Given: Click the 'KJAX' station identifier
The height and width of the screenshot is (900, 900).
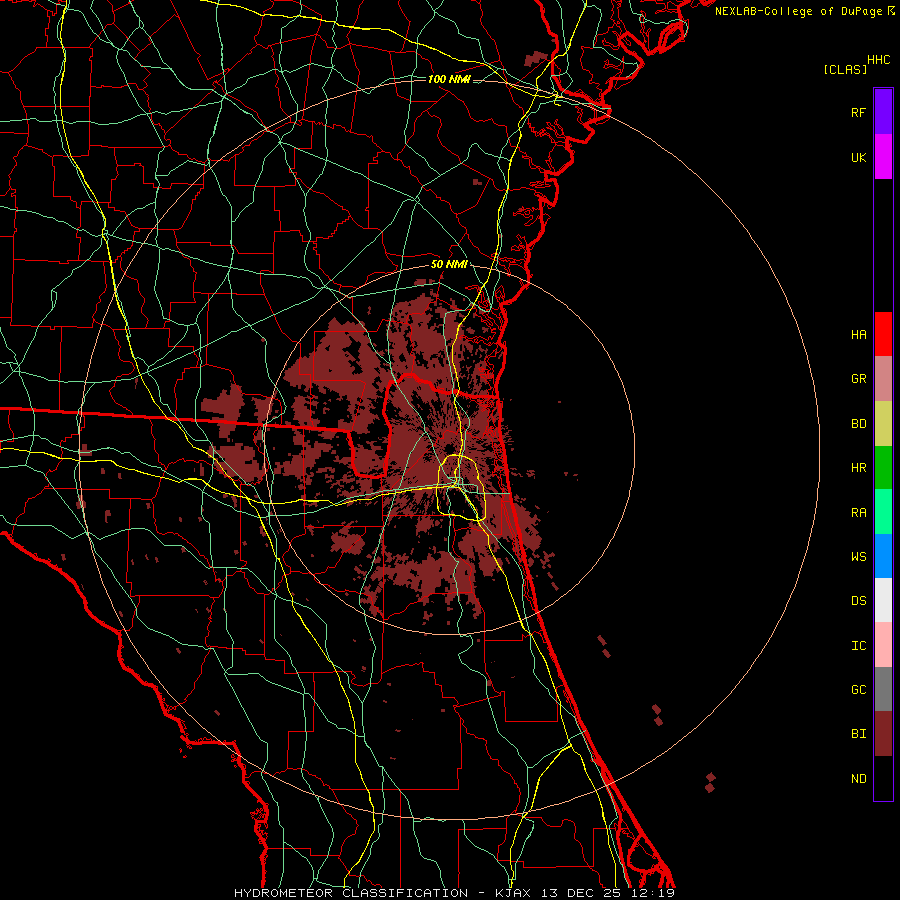Looking at the screenshot, I should coord(513,893).
